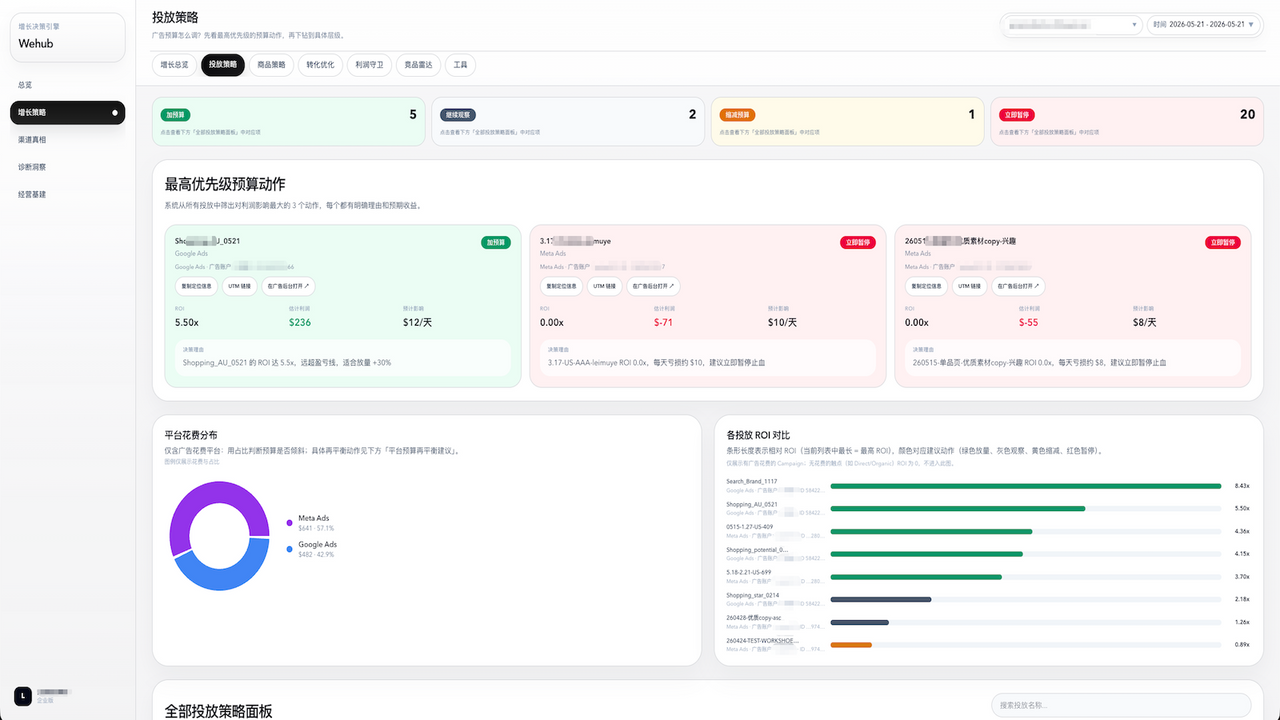Click 复制定位信息 on the first card
1280x720 pixels.
[x=196, y=286]
